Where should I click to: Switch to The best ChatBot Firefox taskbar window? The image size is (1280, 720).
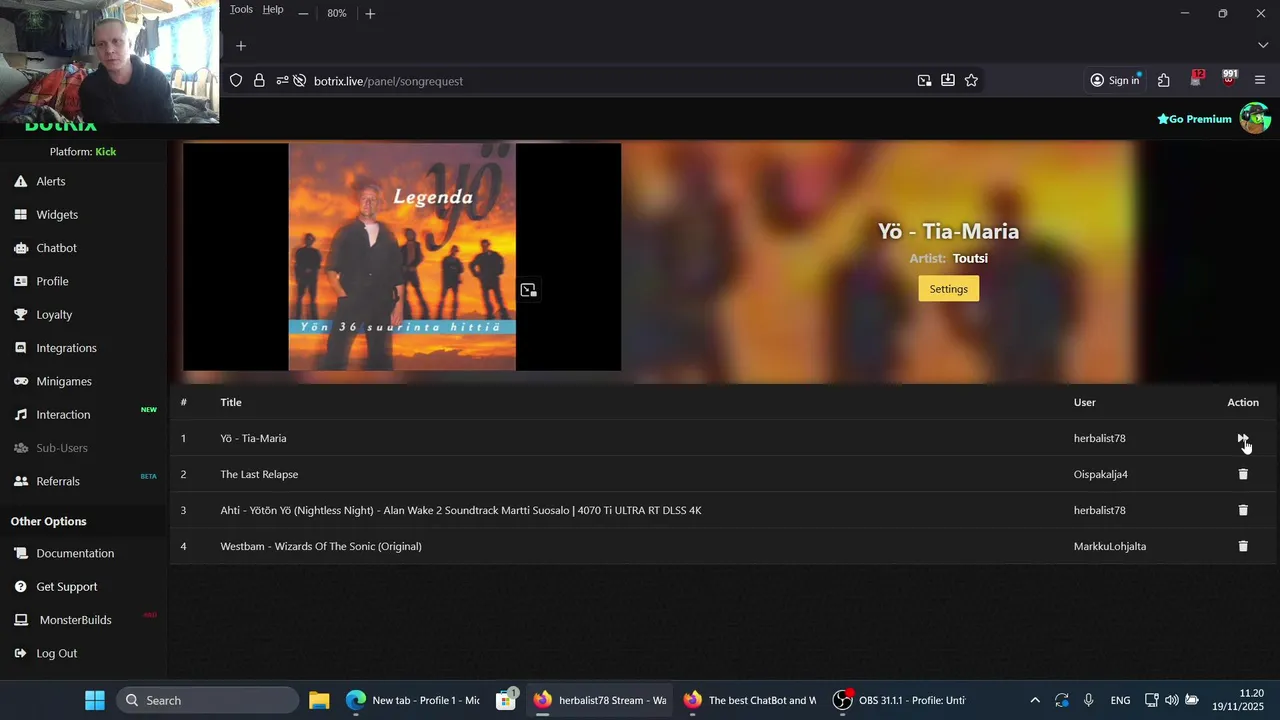pos(750,700)
